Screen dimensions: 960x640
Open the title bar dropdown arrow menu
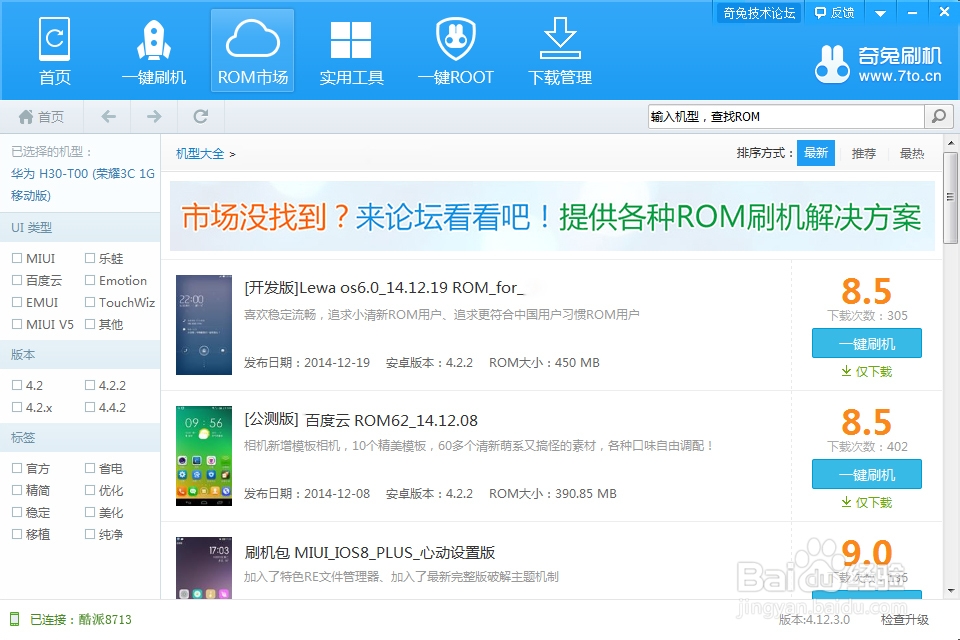click(x=880, y=13)
